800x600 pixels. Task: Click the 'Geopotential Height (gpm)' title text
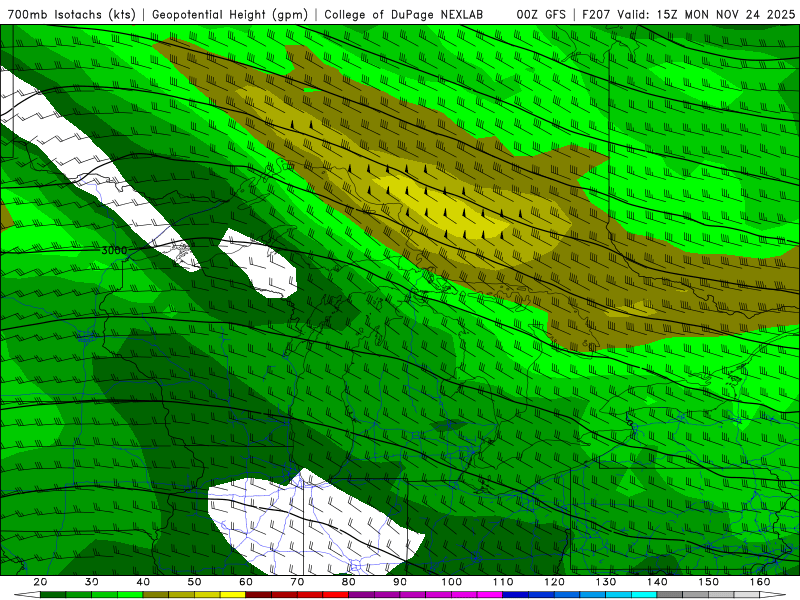click(230, 14)
